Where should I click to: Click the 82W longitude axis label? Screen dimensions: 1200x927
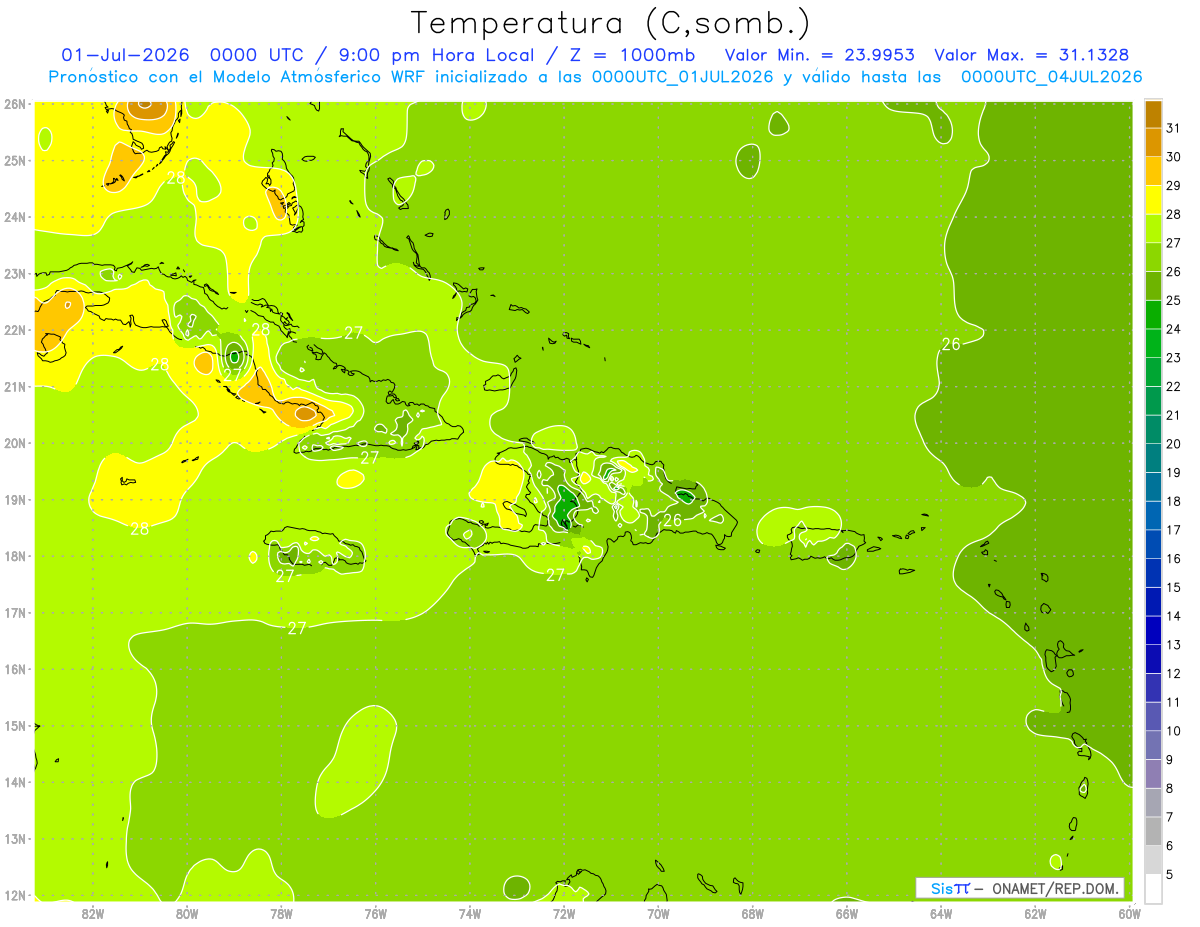tap(93, 913)
